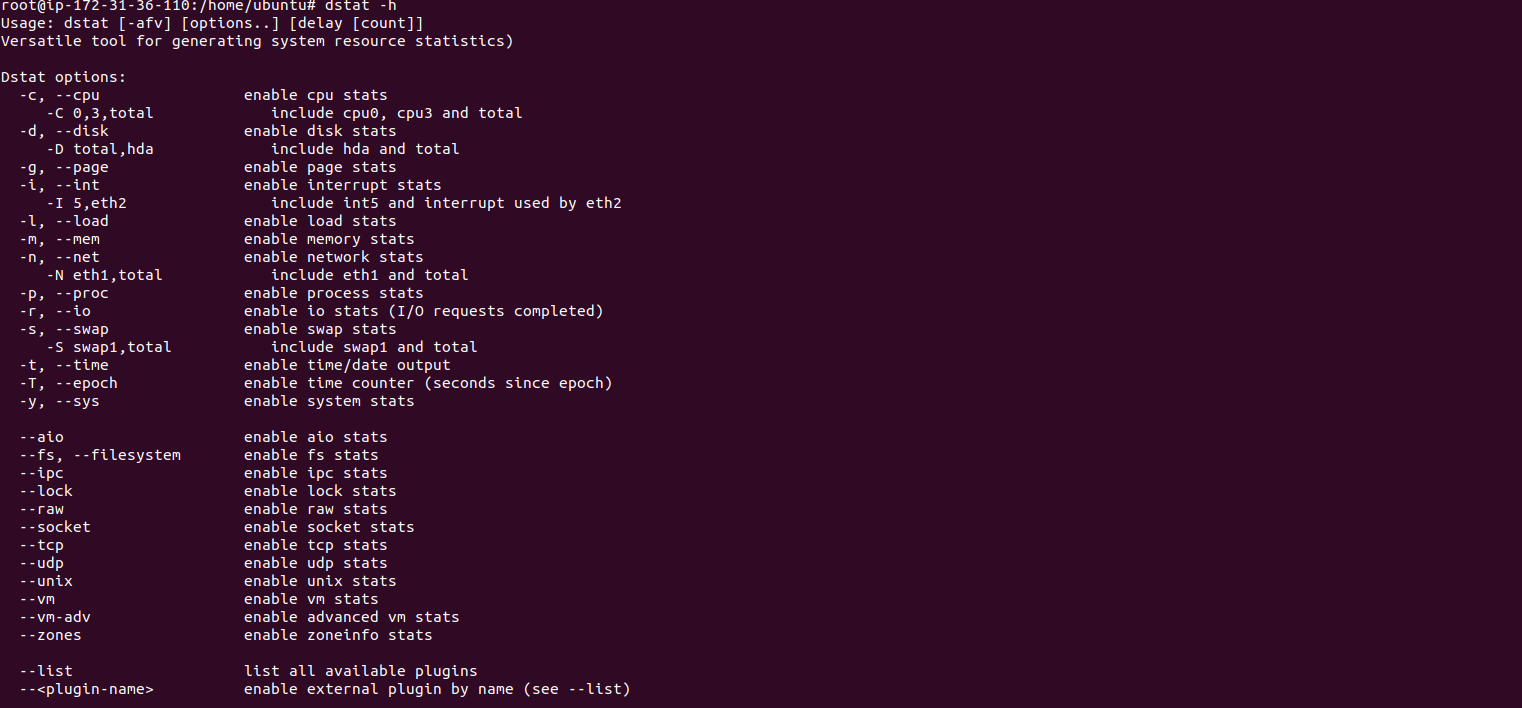Click the '-m, --mem' option

[60, 239]
